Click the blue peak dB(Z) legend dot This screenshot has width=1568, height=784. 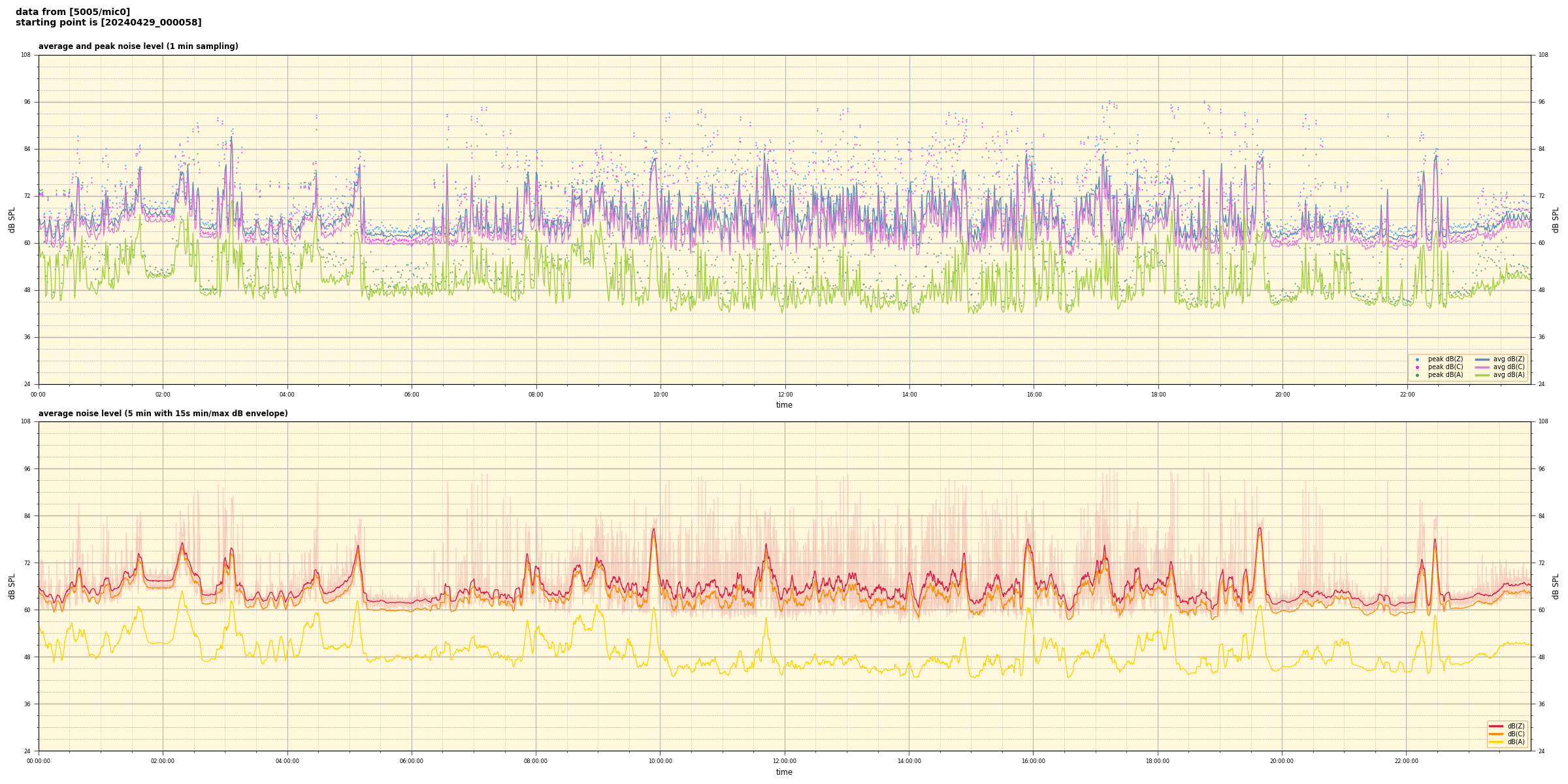click(1417, 359)
